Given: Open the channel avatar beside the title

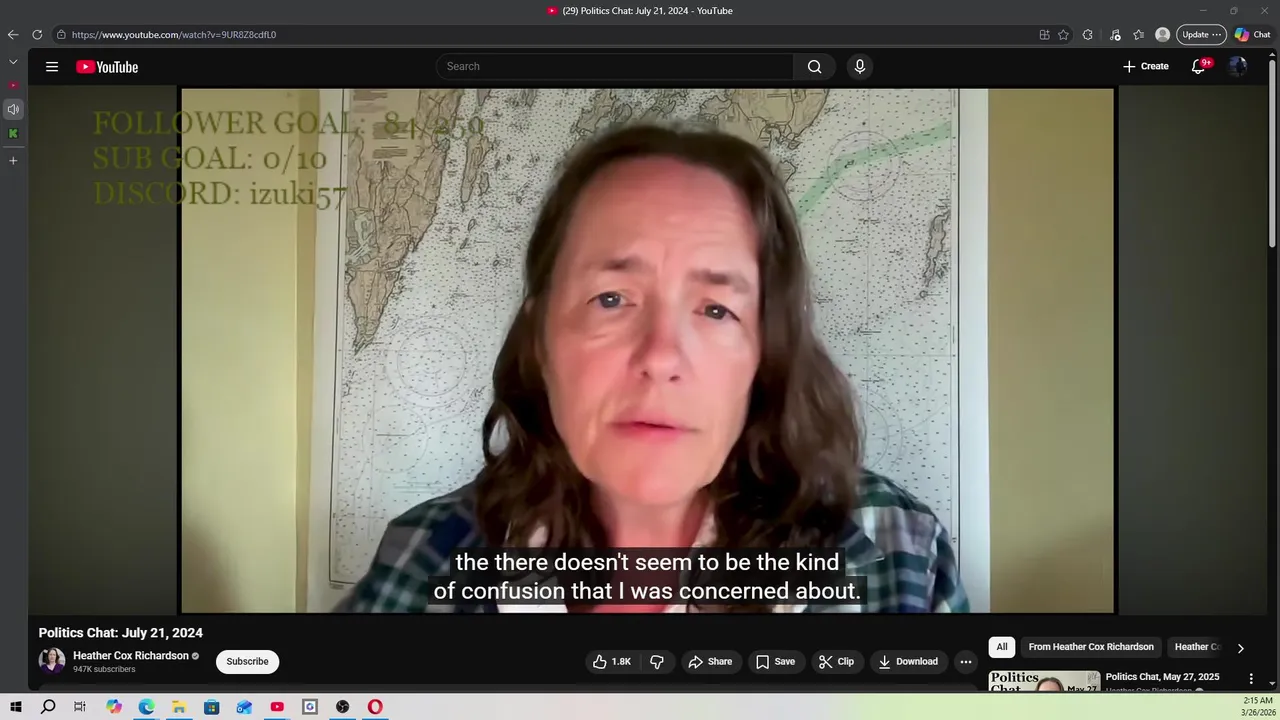Looking at the screenshot, I should 52,661.
